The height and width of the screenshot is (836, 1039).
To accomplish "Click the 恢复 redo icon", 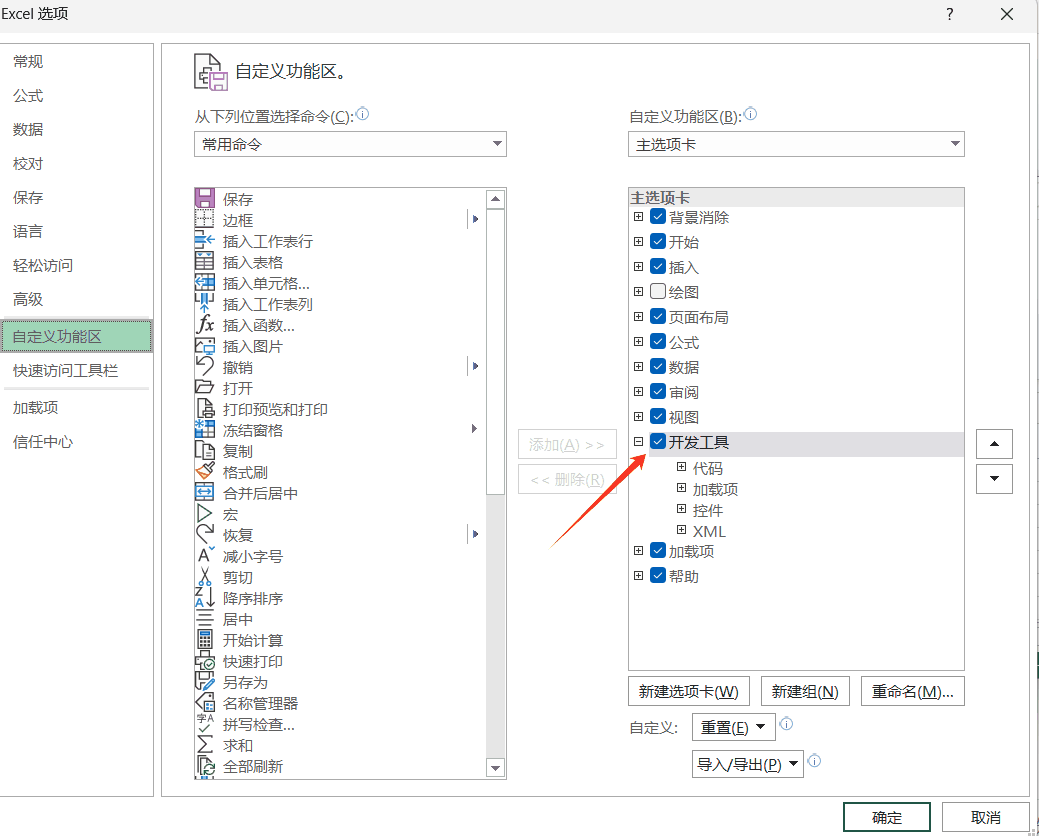I will pos(205,535).
